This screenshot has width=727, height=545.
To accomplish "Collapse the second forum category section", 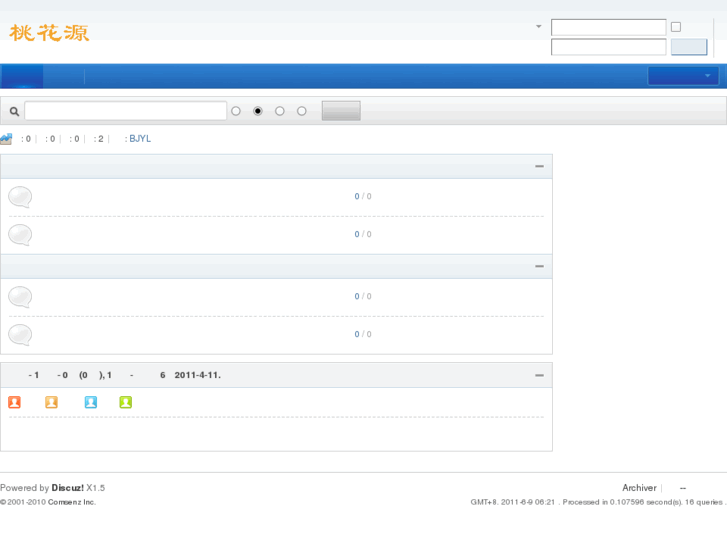I will tap(539, 266).
